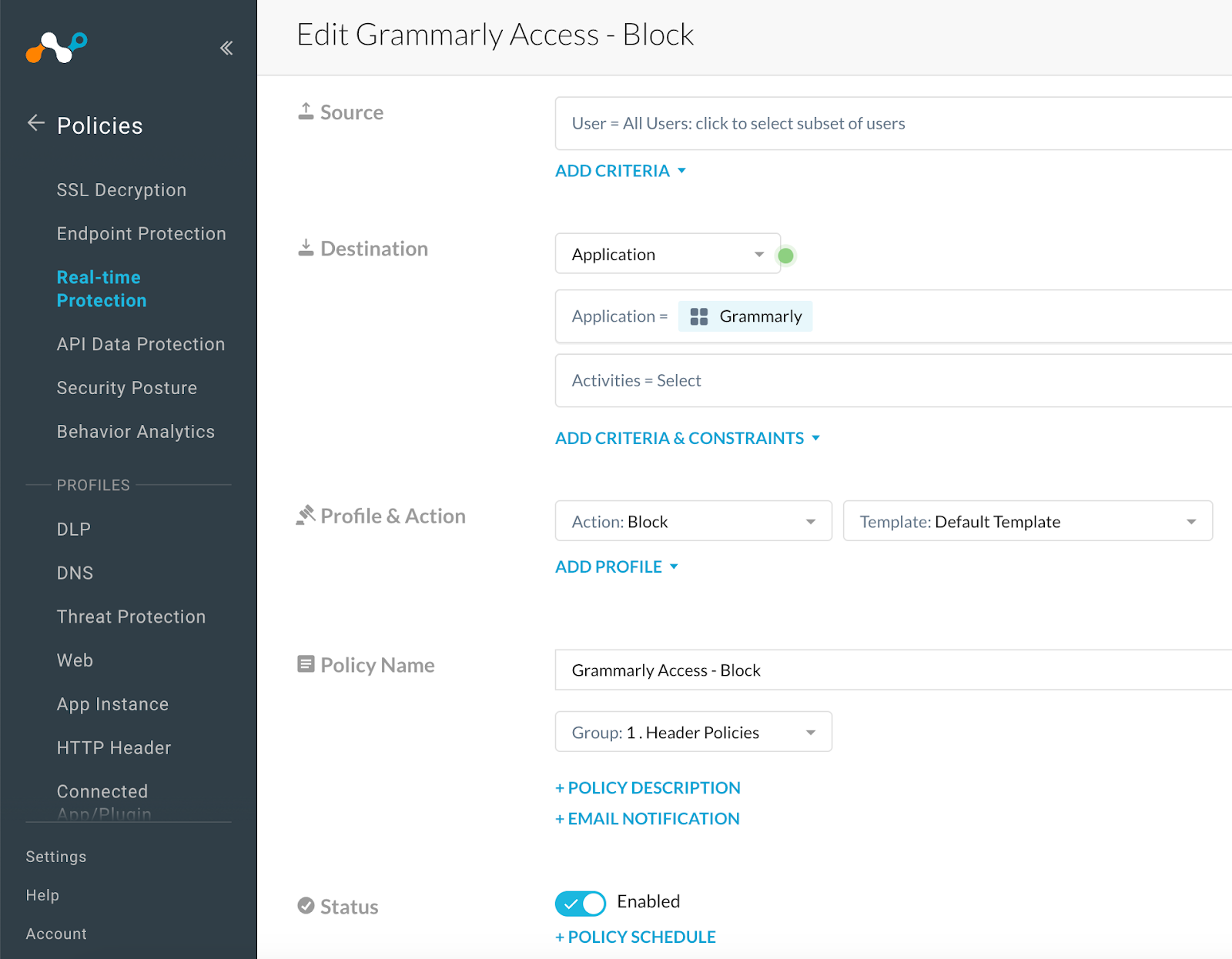
Task: Toggle the Enabled status switch
Action: point(581,904)
